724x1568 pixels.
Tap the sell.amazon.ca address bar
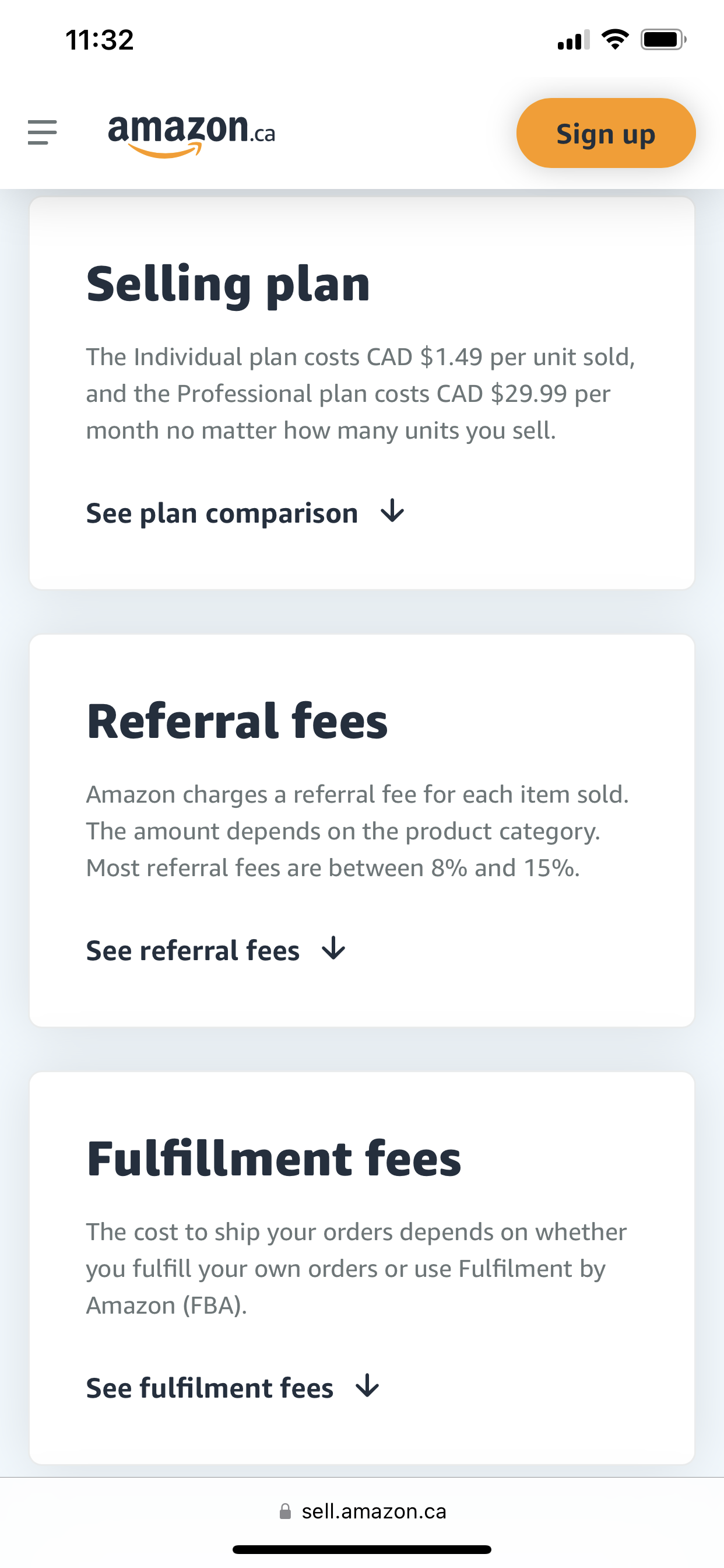tap(362, 1511)
